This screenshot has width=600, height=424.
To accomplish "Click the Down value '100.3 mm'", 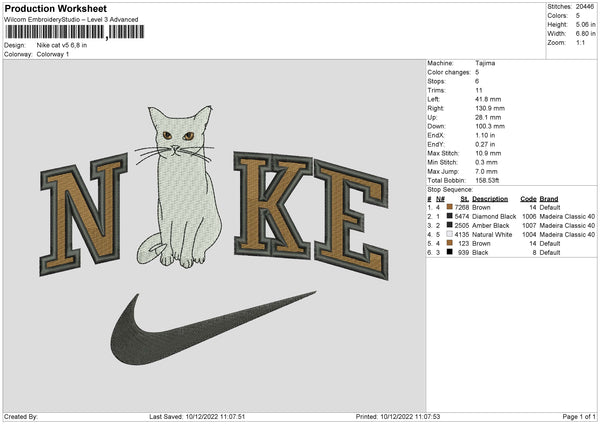I will 490,126.
